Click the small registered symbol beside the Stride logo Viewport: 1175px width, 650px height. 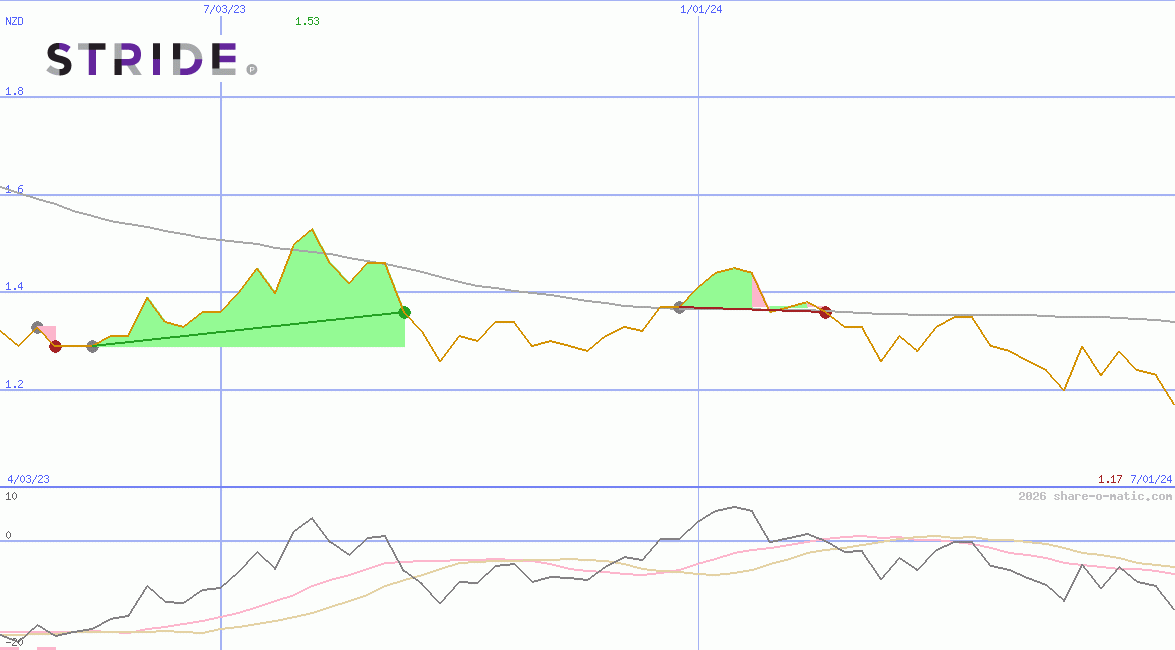251,69
